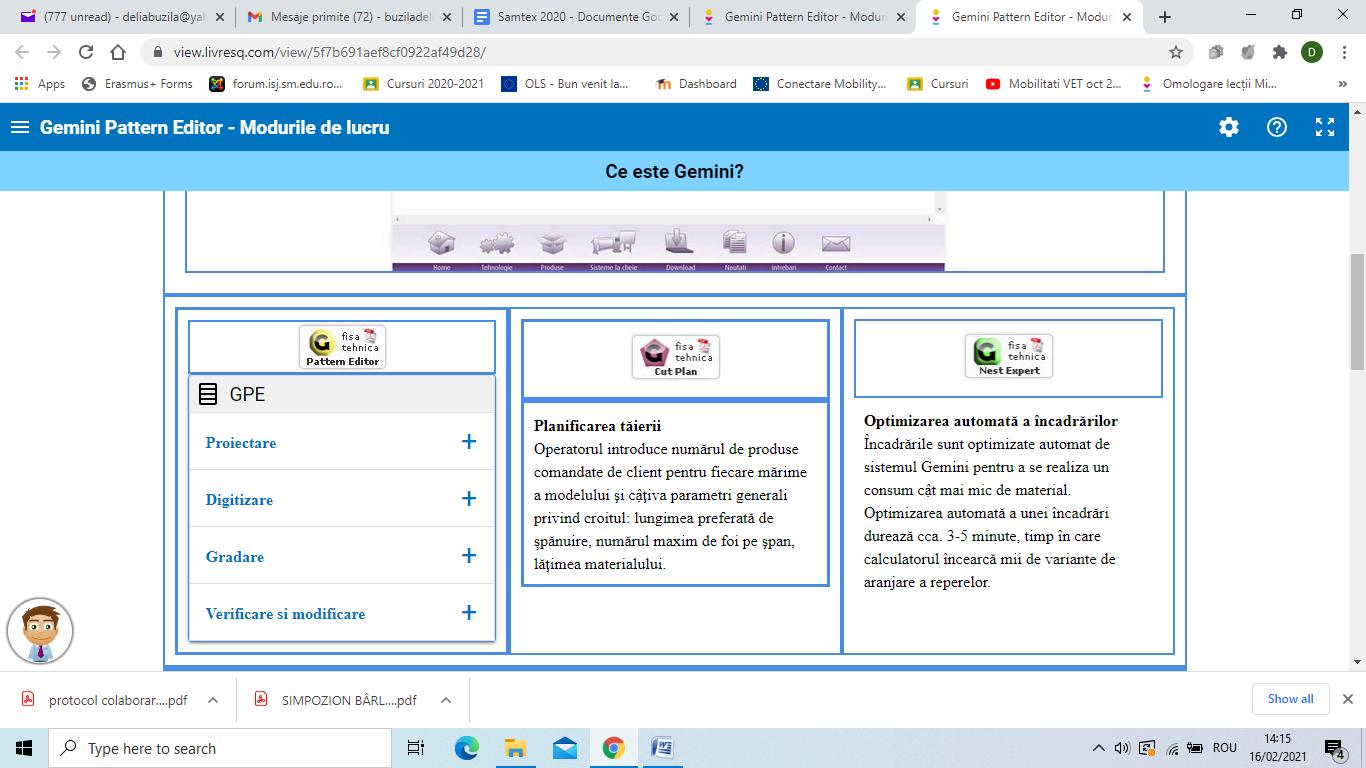Screen dimensions: 1366x768
Task: Open the Mail app from taskbar
Action: tap(564, 748)
